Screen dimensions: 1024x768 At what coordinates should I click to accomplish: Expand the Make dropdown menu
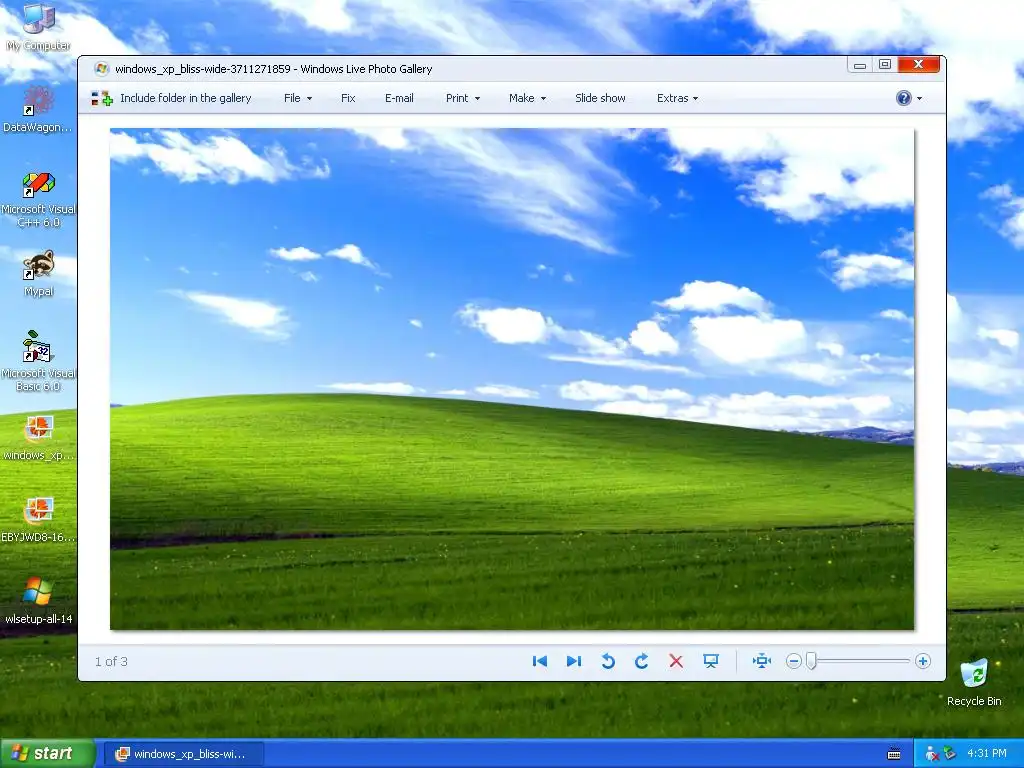click(527, 98)
